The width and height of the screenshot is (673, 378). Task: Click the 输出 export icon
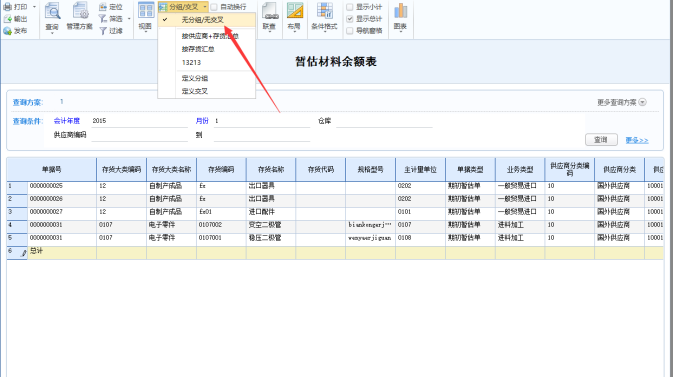tap(7, 18)
